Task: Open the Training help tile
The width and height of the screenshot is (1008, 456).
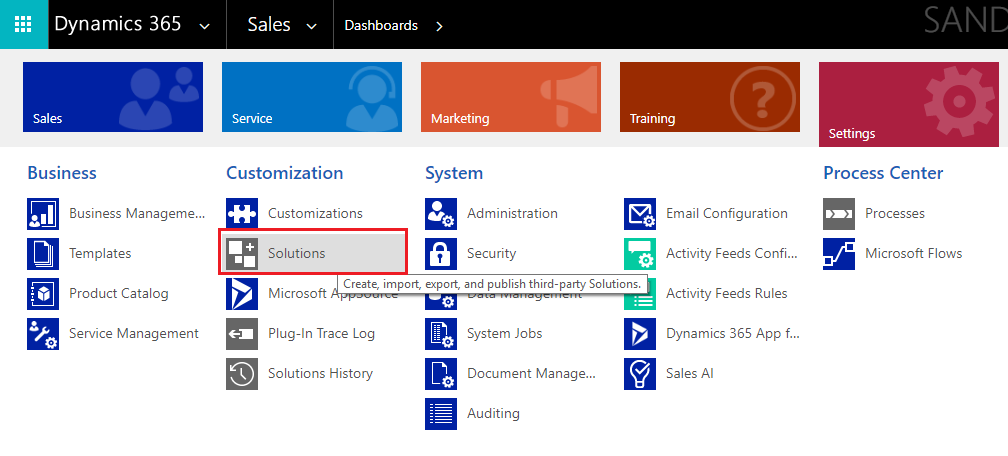Action: (x=709, y=97)
